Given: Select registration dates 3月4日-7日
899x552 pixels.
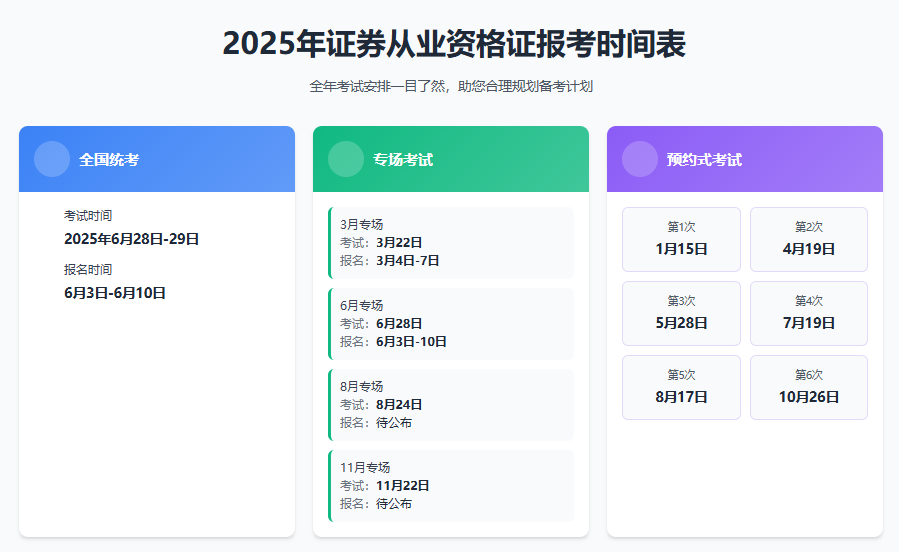Looking at the screenshot, I should (408, 261).
